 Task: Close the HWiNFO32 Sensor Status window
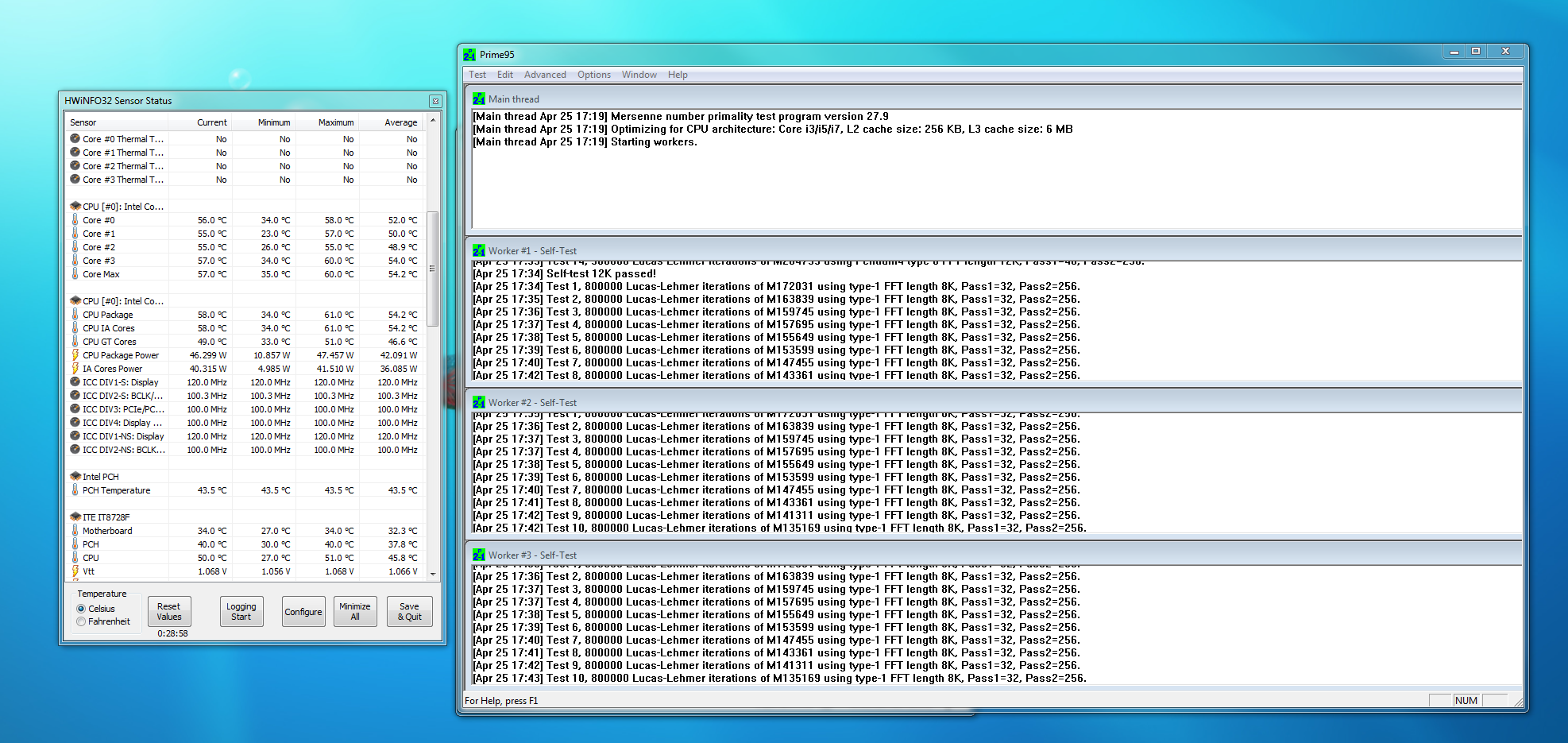[x=435, y=101]
